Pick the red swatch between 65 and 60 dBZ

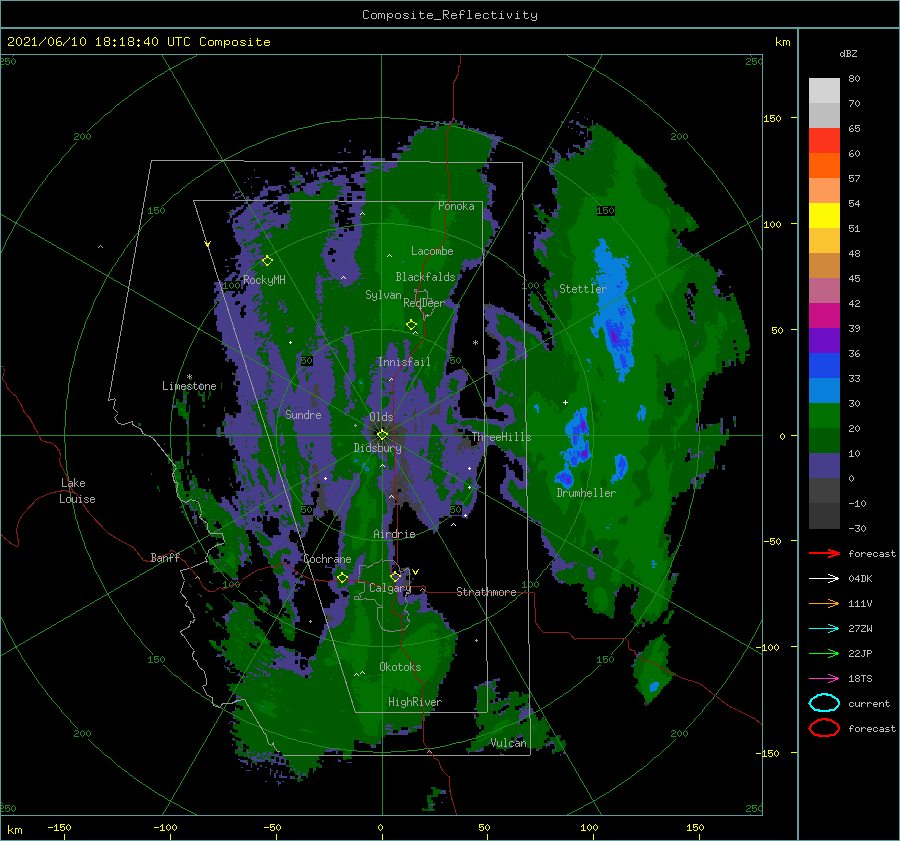[x=824, y=141]
